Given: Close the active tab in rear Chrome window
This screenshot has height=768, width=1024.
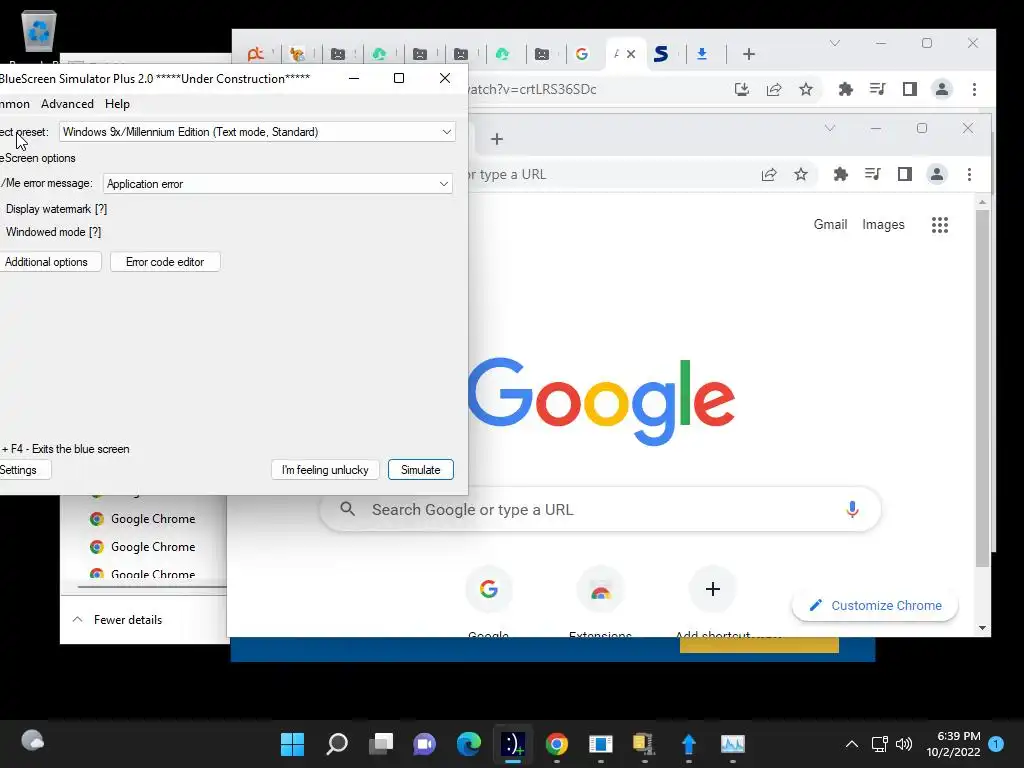Looking at the screenshot, I should [631, 54].
